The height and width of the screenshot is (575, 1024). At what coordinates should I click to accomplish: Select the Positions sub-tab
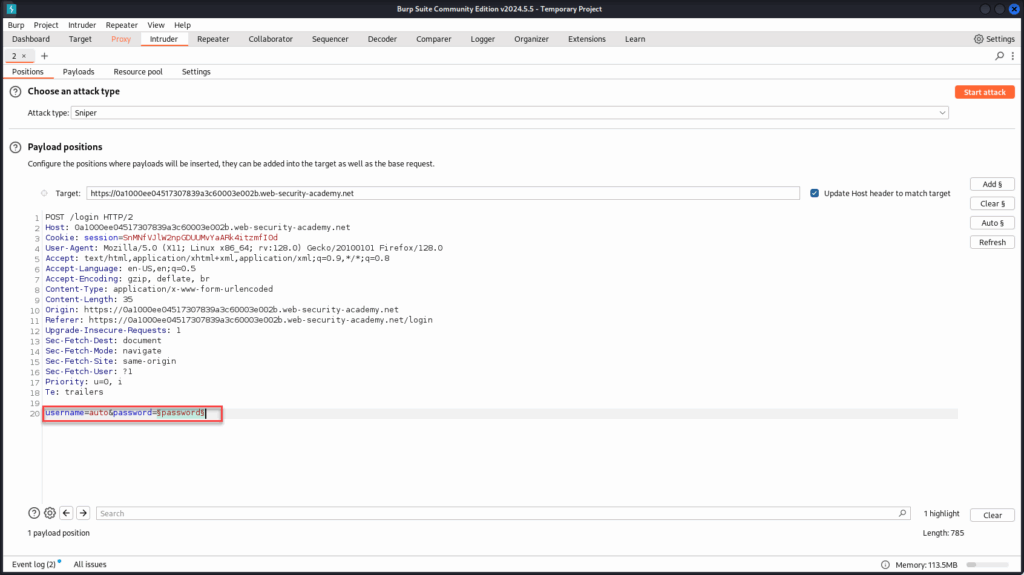(27, 72)
